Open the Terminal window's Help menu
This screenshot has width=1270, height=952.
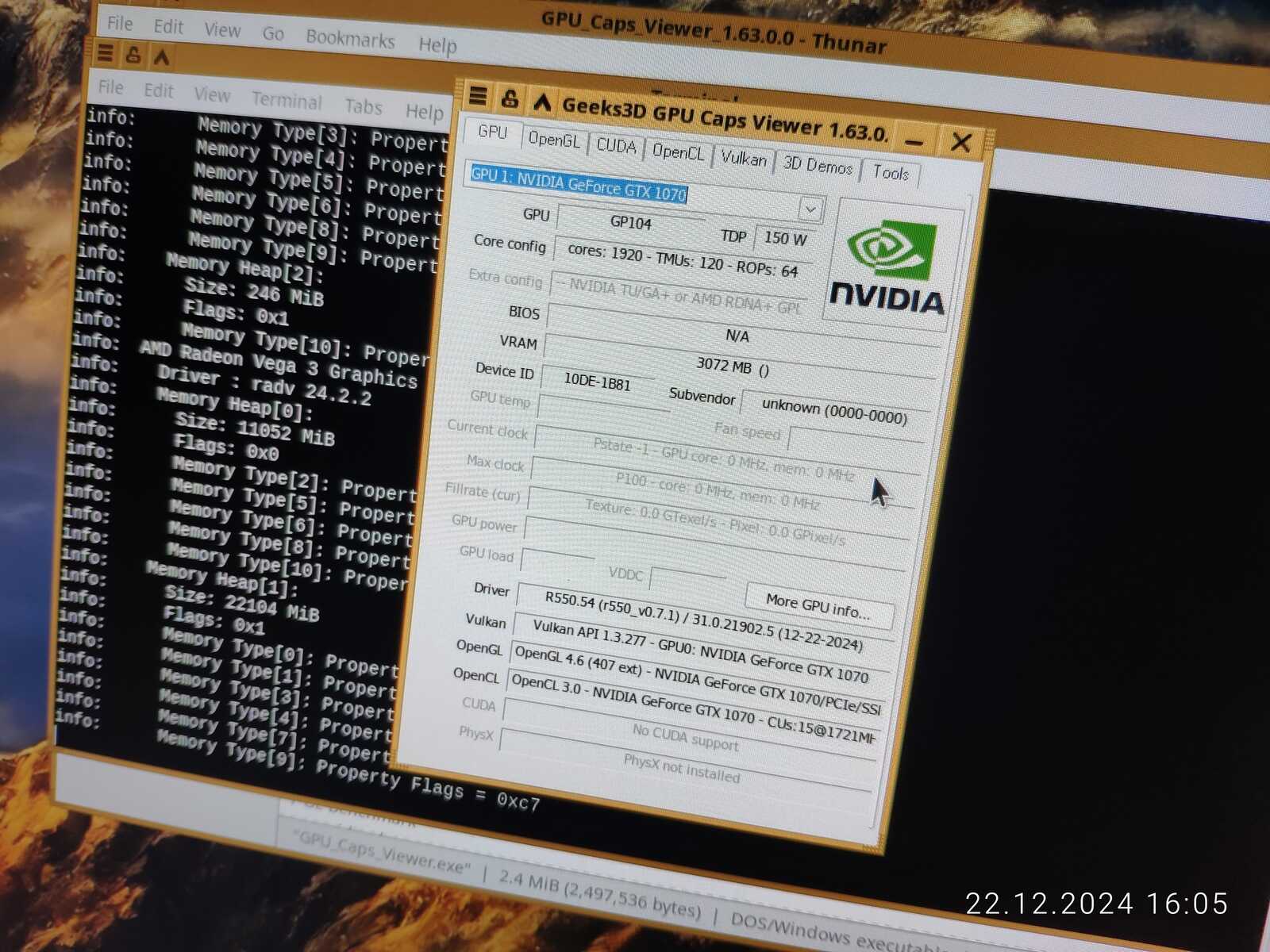coord(424,111)
